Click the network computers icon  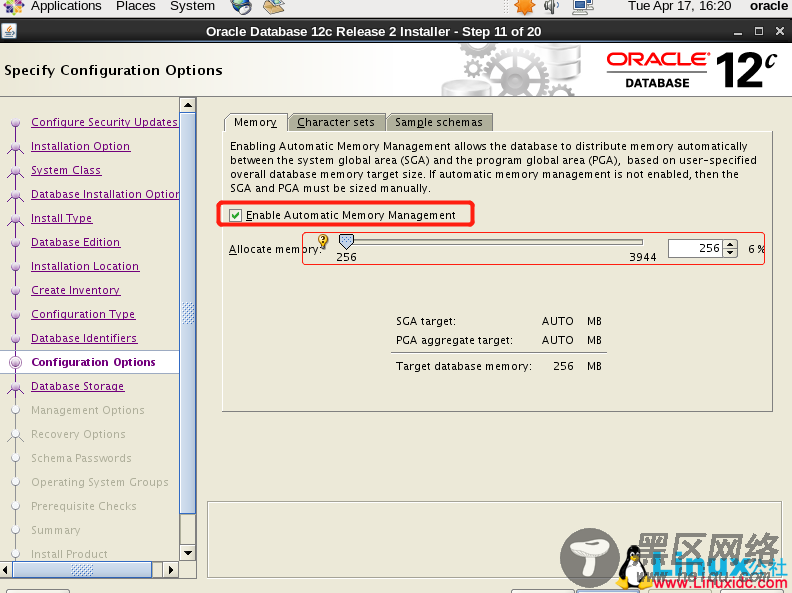tap(583, 6)
